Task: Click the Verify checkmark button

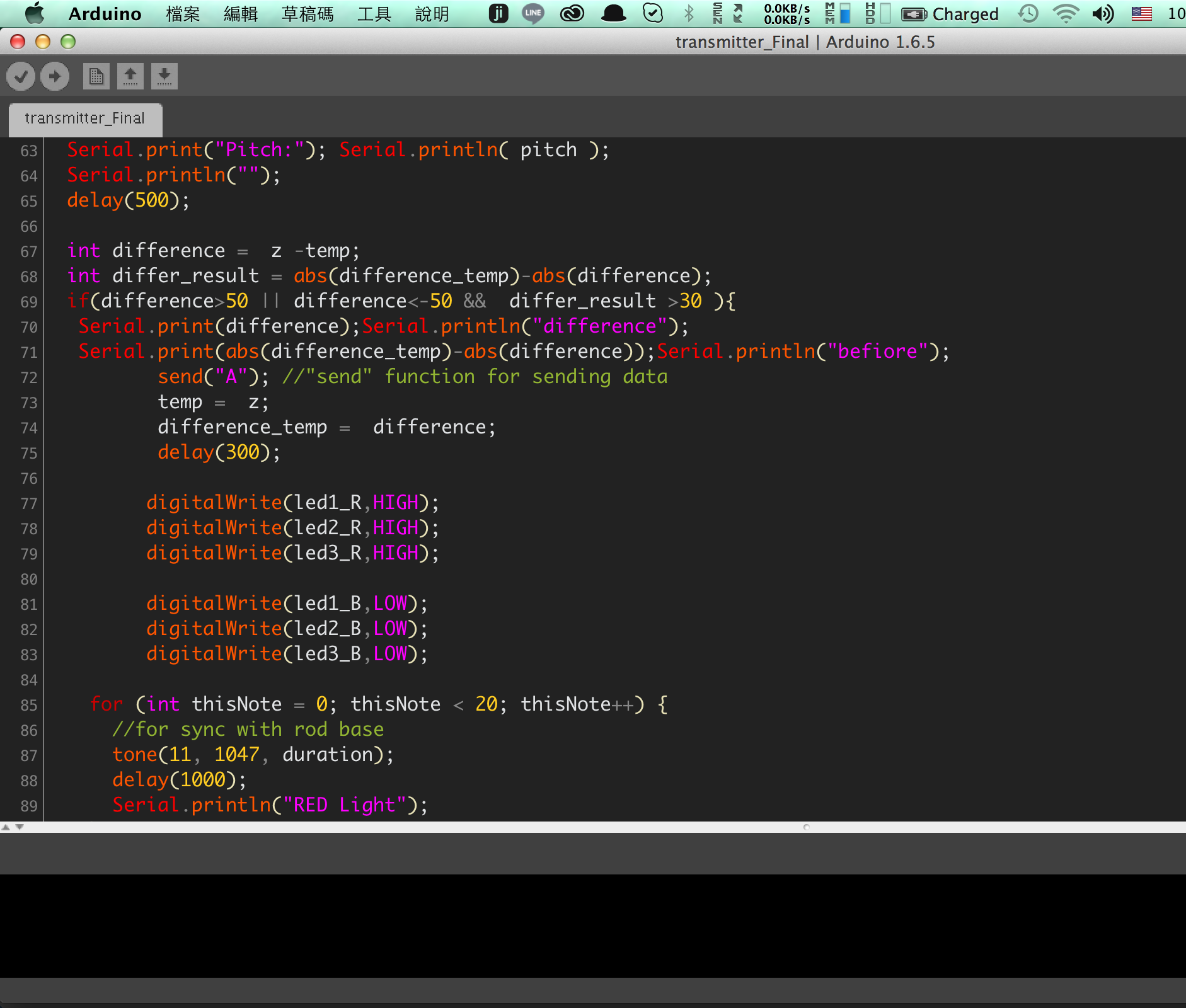Action: coord(20,76)
